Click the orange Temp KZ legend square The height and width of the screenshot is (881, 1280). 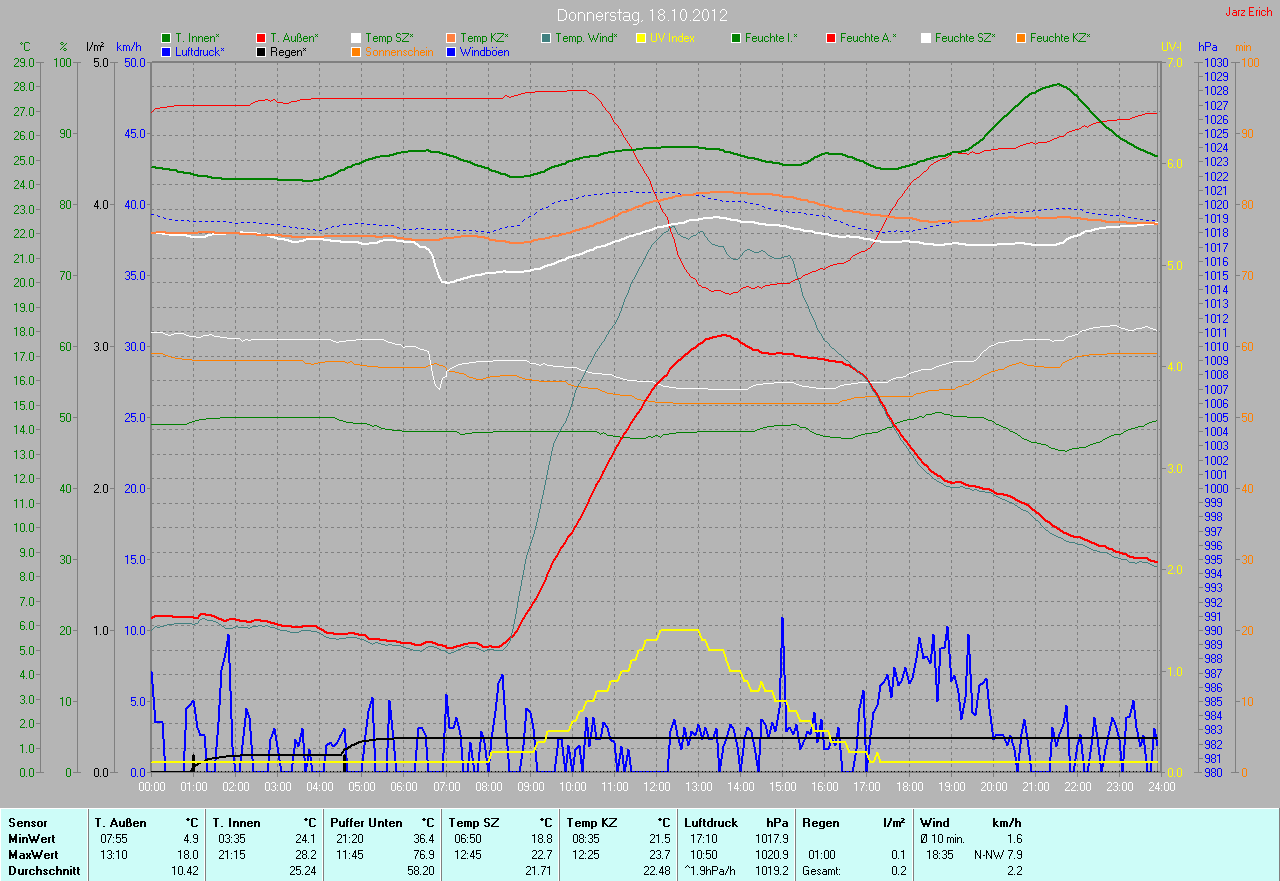(x=451, y=38)
